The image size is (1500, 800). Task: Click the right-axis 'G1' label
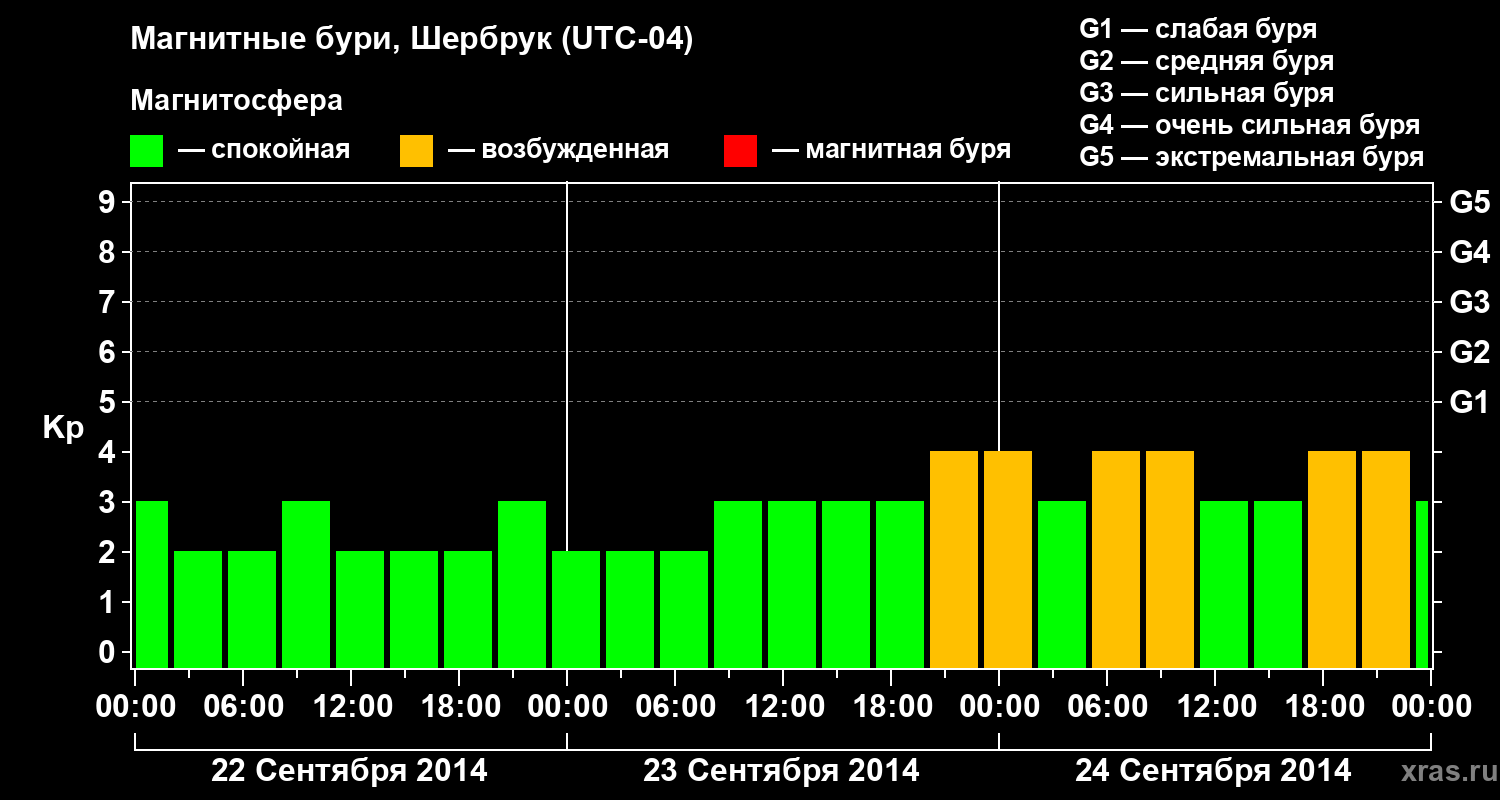click(1469, 402)
